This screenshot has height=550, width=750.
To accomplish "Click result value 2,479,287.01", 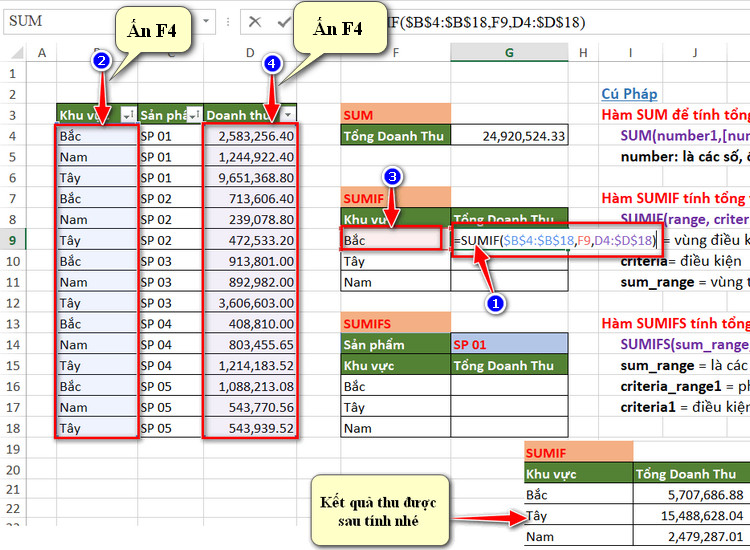I will [691, 537].
